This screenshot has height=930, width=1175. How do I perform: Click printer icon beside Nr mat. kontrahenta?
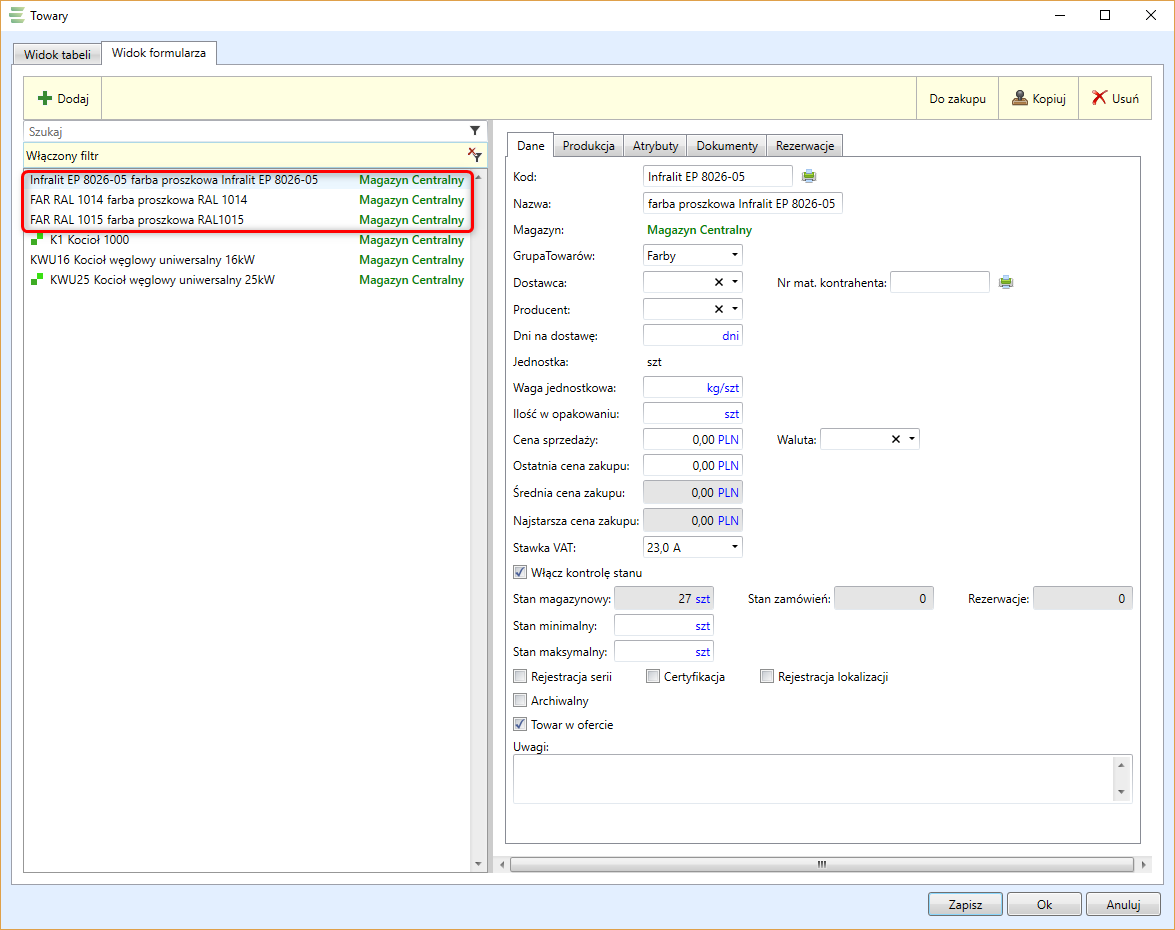(x=1006, y=283)
